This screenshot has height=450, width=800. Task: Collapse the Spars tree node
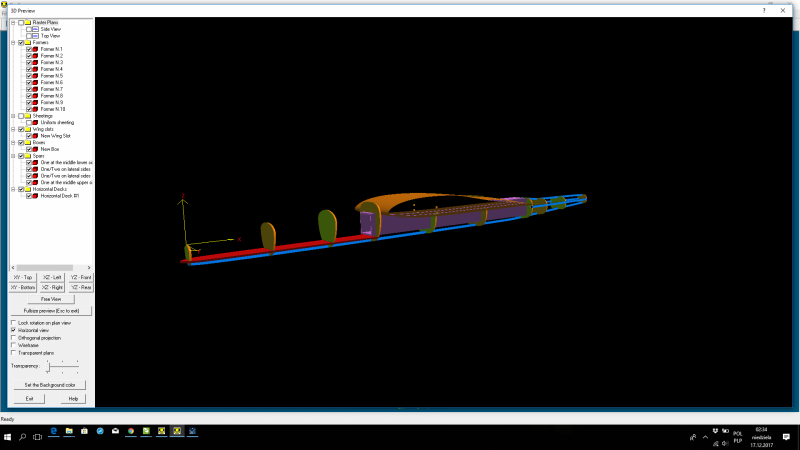[x=13, y=155]
